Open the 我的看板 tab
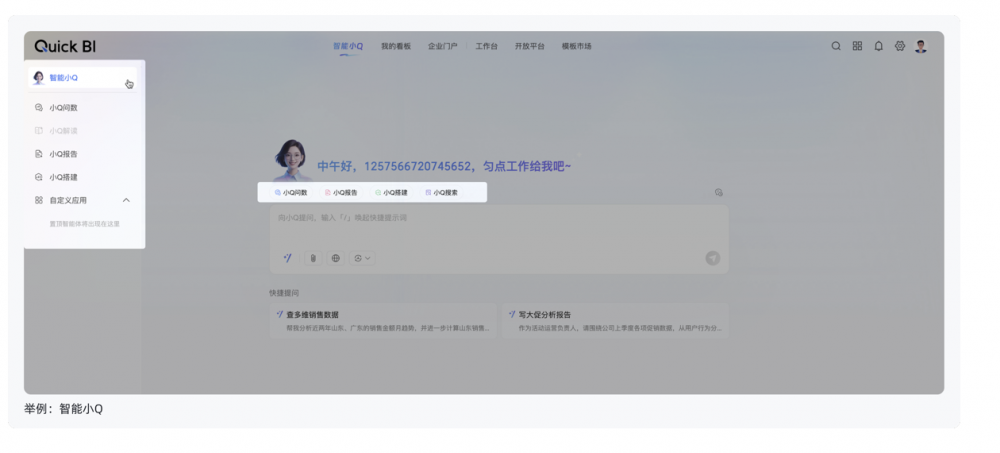 tap(396, 46)
